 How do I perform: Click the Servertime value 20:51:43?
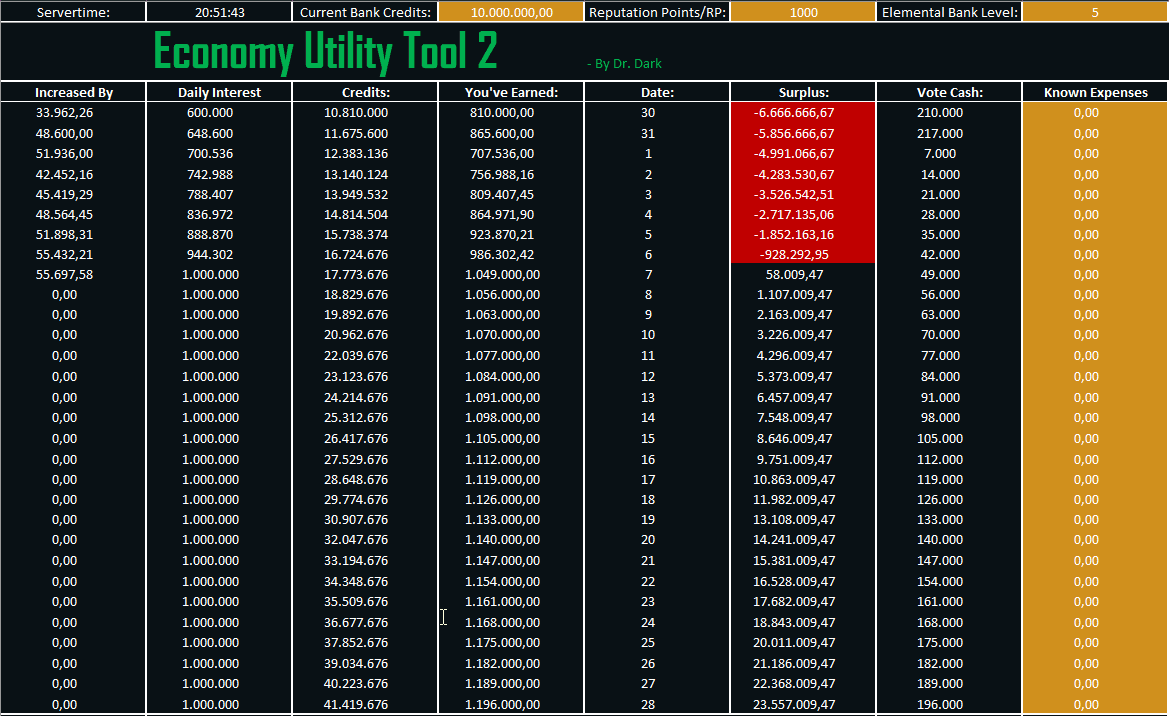point(219,12)
